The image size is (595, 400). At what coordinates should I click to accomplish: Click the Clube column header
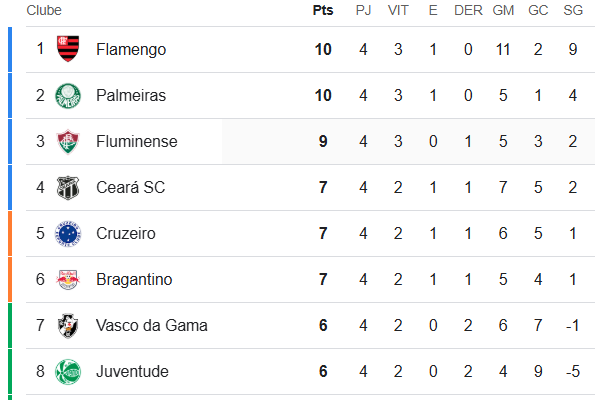(x=44, y=10)
